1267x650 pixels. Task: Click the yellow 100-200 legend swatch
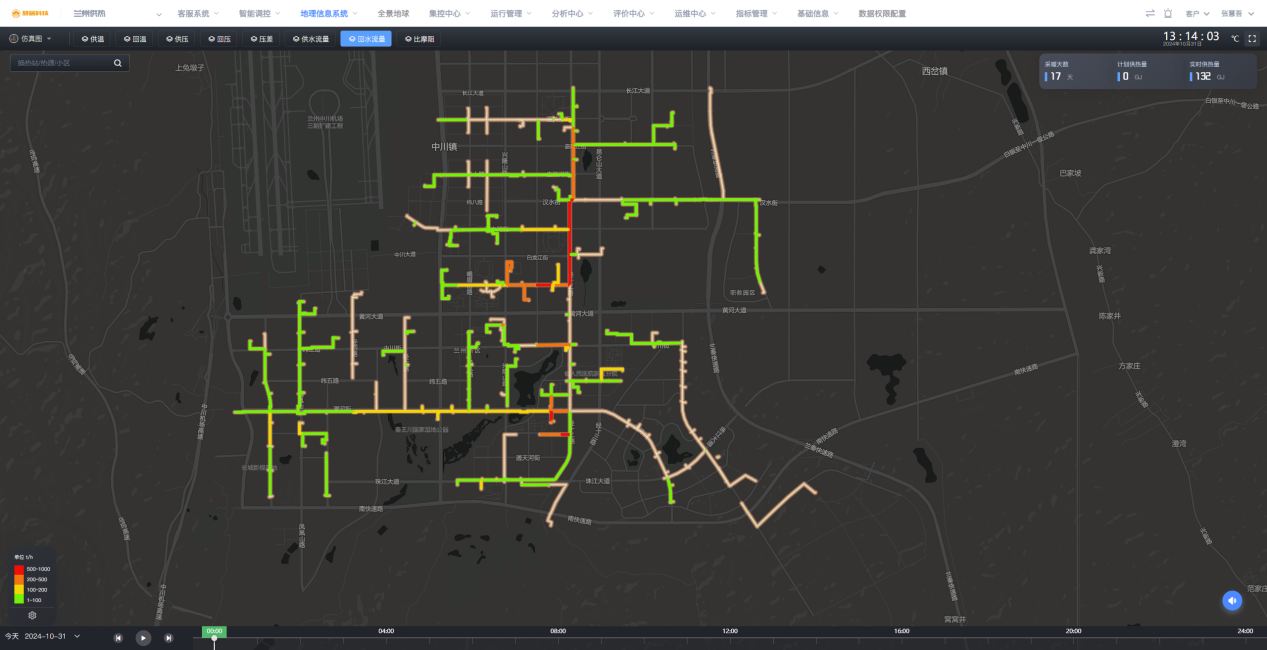pyautogui.click(x=19, y=589)
